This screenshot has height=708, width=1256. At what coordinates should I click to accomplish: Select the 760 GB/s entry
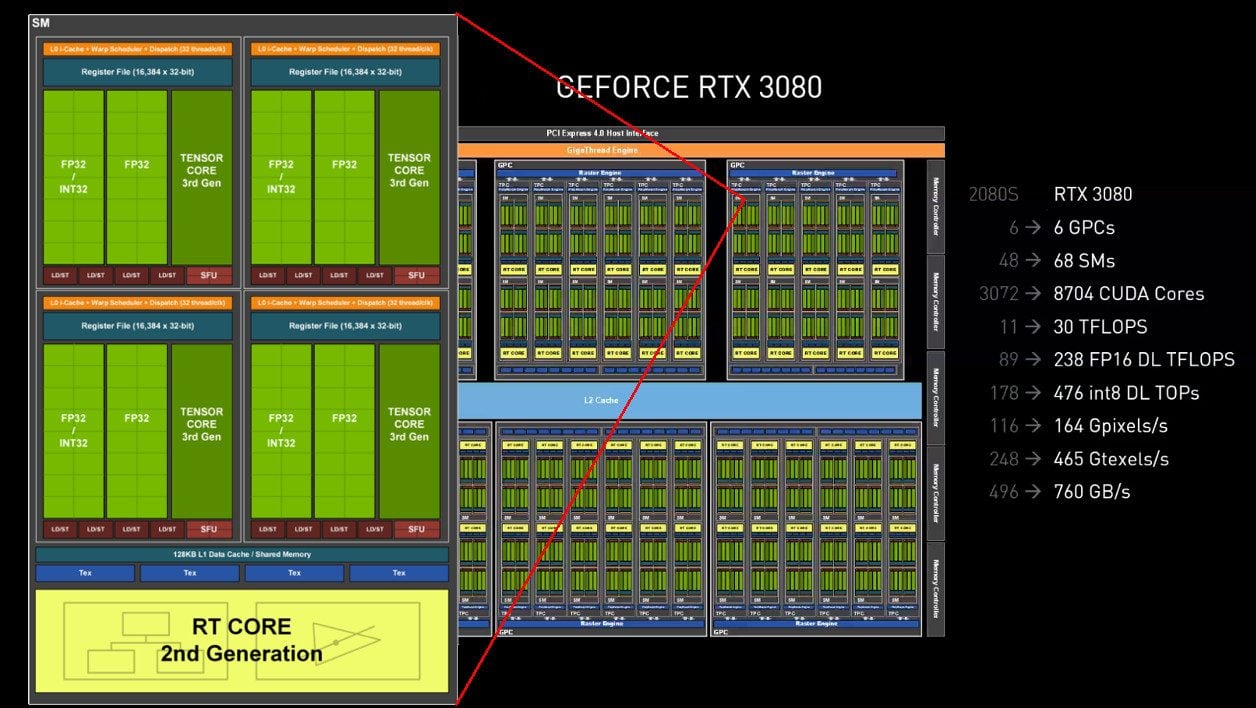1092,491
